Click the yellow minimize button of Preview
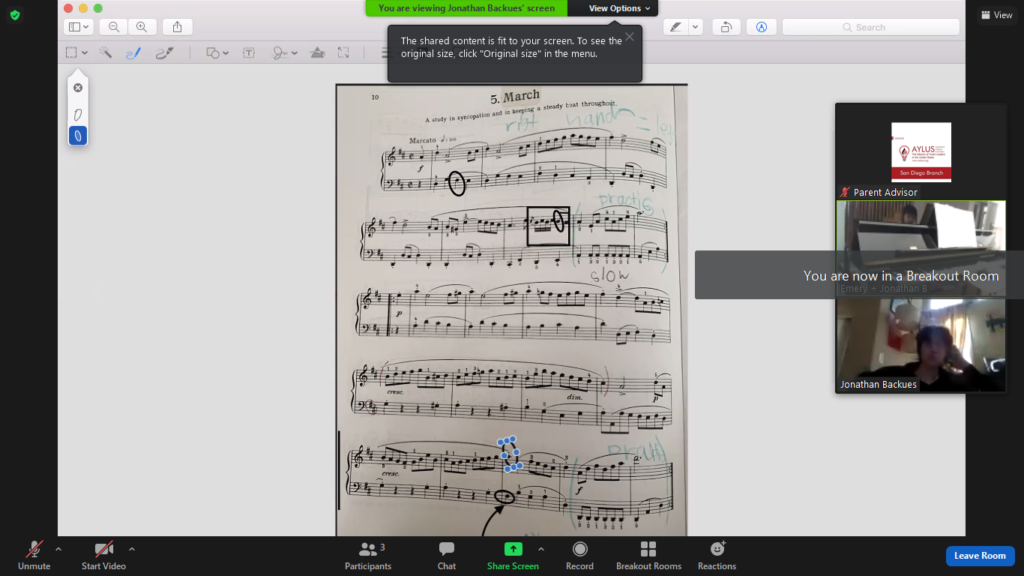The width and height of the screenshot is (1024, 576). click(x=83, y=8)
